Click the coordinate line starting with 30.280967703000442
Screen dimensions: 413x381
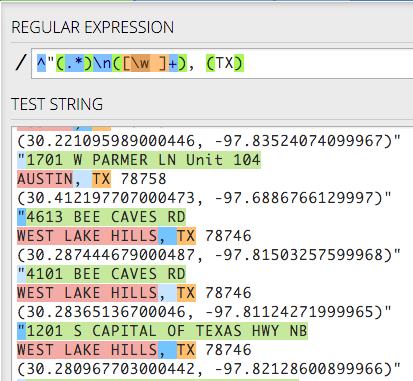(x=209, y=369)
